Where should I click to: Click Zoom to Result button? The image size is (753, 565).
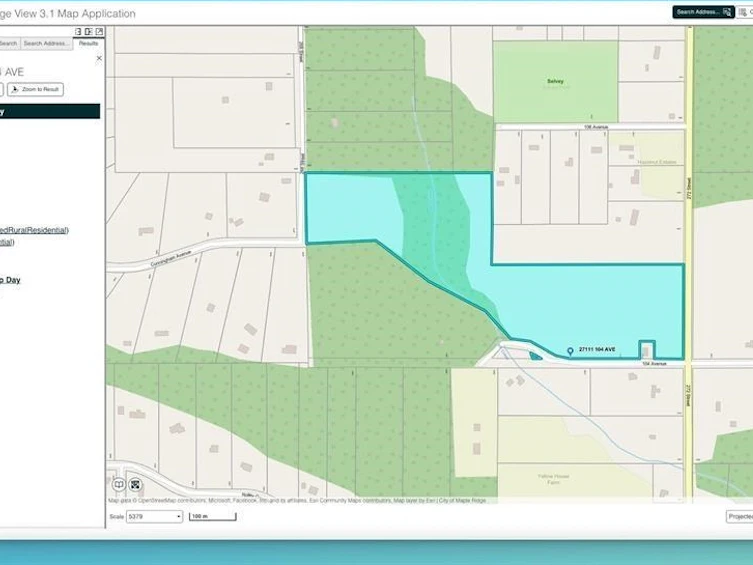pyautogui.click(x=36, y=89)
